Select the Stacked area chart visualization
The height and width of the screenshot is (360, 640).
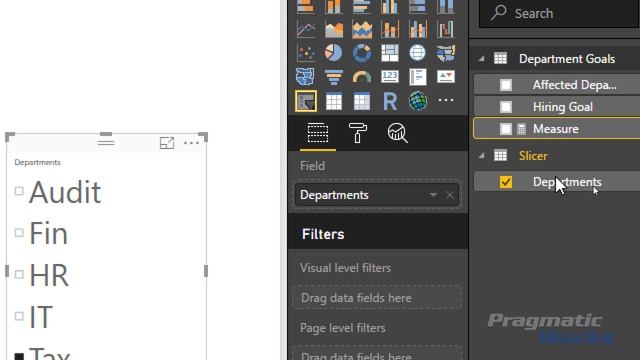click(362, 29)
